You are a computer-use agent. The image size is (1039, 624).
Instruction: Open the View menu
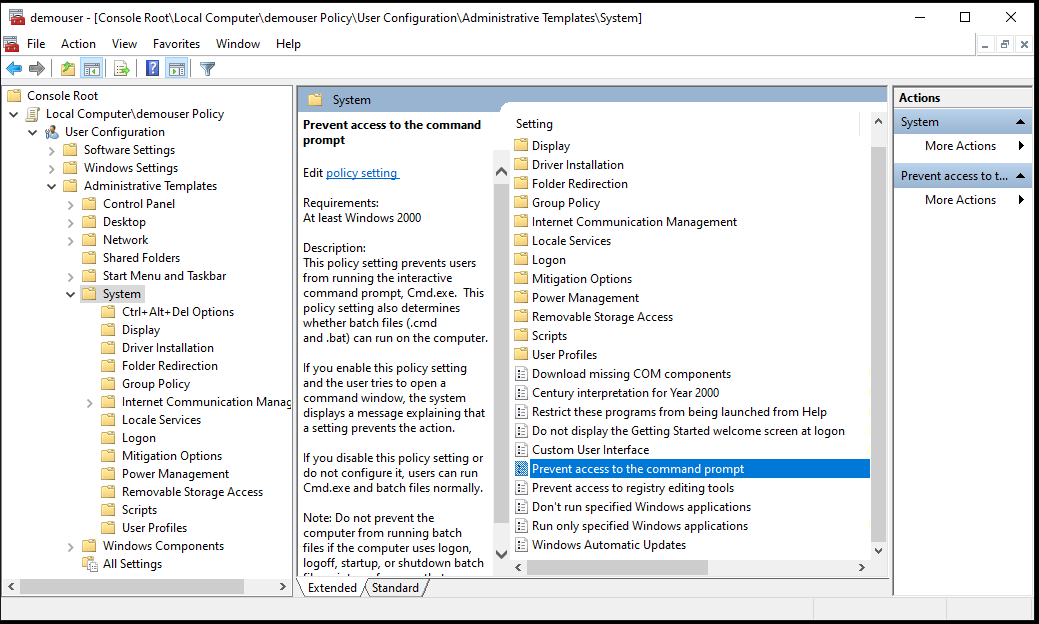(x=124, y=44)
